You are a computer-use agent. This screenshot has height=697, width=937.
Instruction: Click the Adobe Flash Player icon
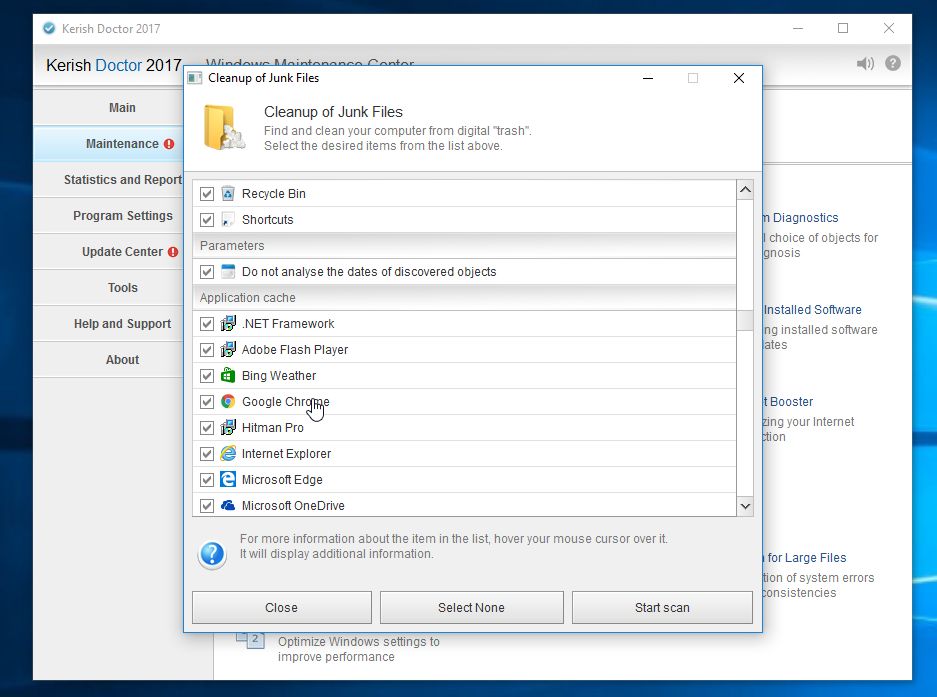(x=228, y=350)
